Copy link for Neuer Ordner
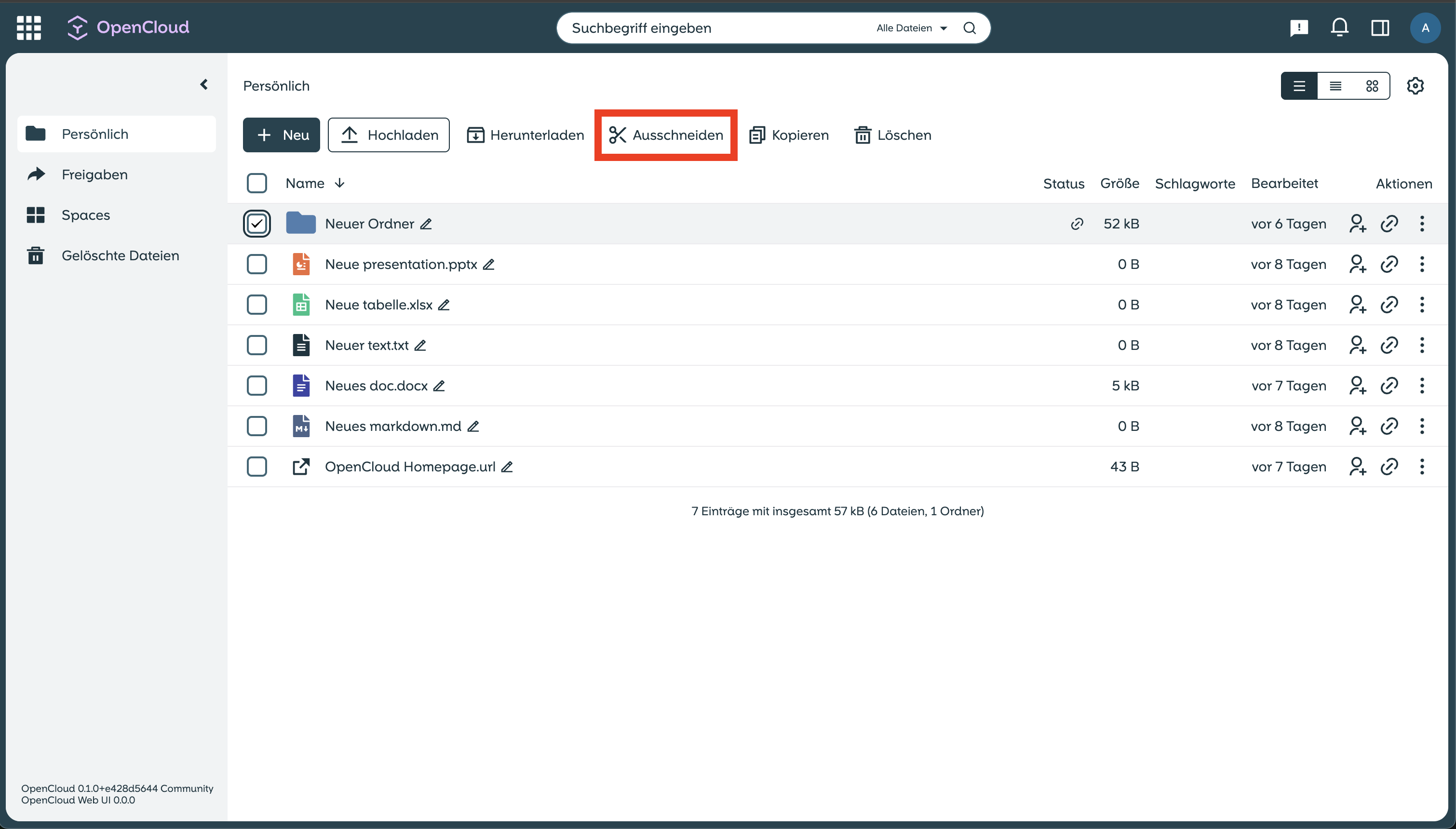Image resolution: width=1456 pixels, height=829 pixels. 1389,224
